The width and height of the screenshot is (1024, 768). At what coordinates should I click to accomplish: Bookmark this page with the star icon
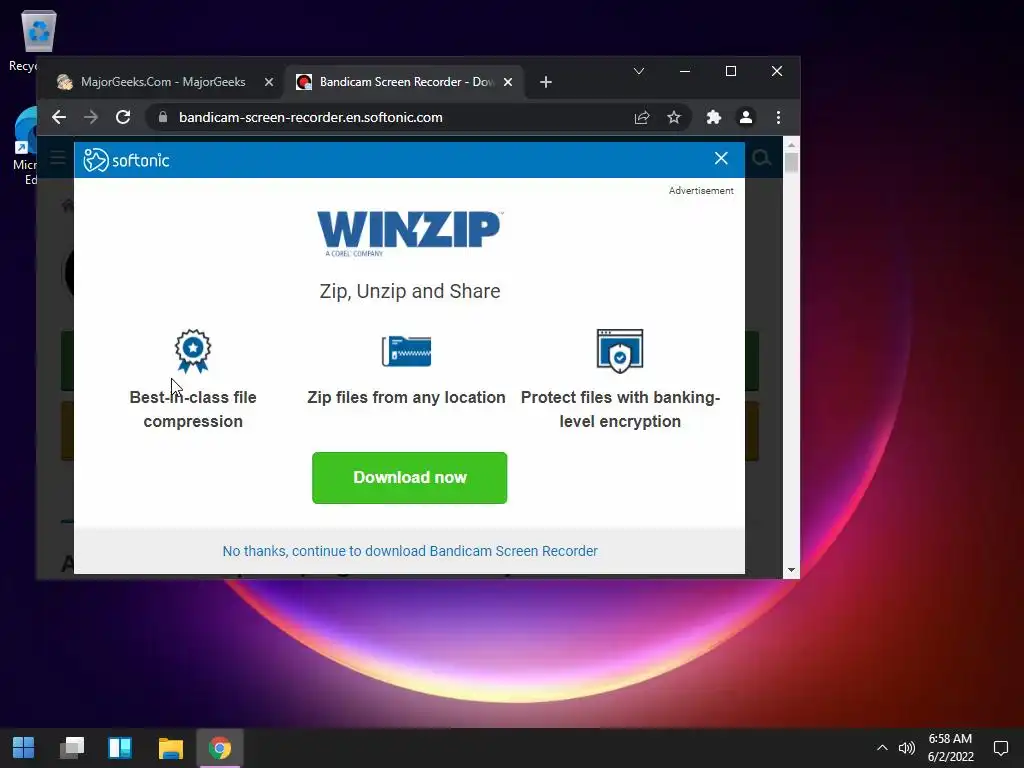[x=674, y=118]
